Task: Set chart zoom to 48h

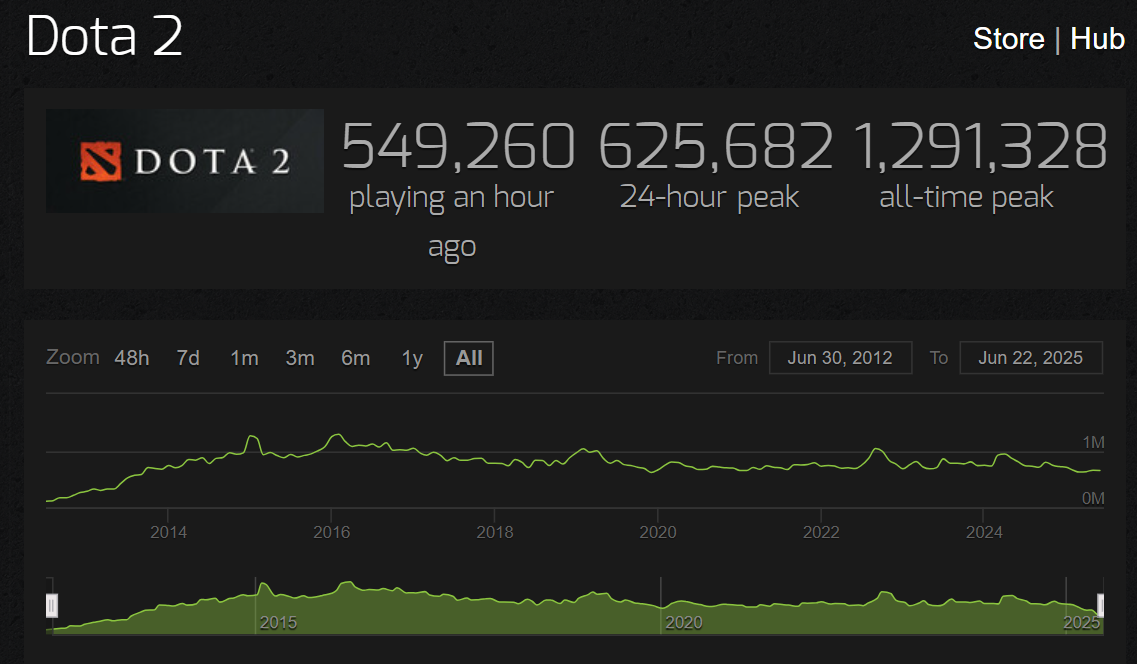Action: pyautogui.click(x=131, y=358)
